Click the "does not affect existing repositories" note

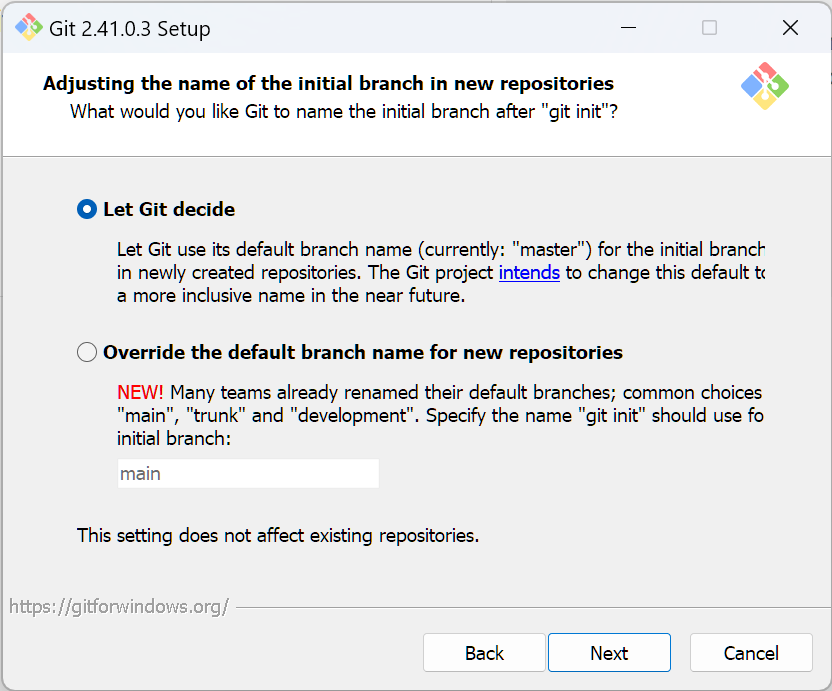tap(278, 536)
